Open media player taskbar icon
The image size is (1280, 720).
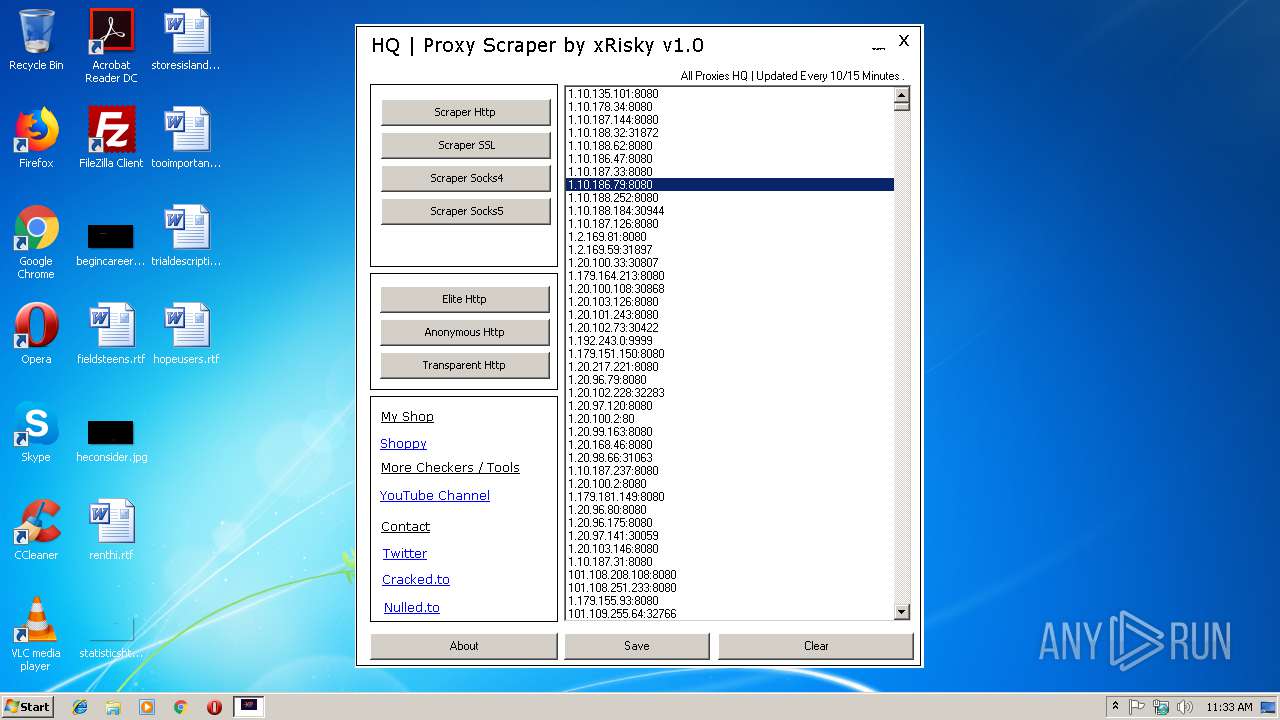[x=147, y=707]
